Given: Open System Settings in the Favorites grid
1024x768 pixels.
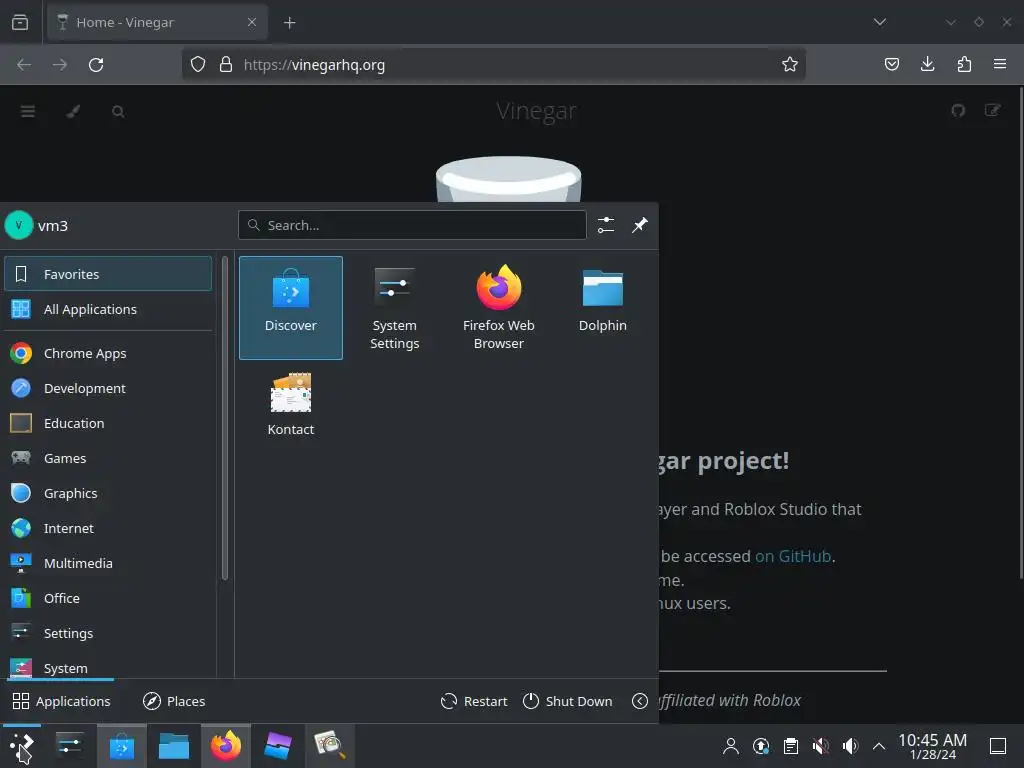Looking at the screenshot, I should click(x=394, y=308).
